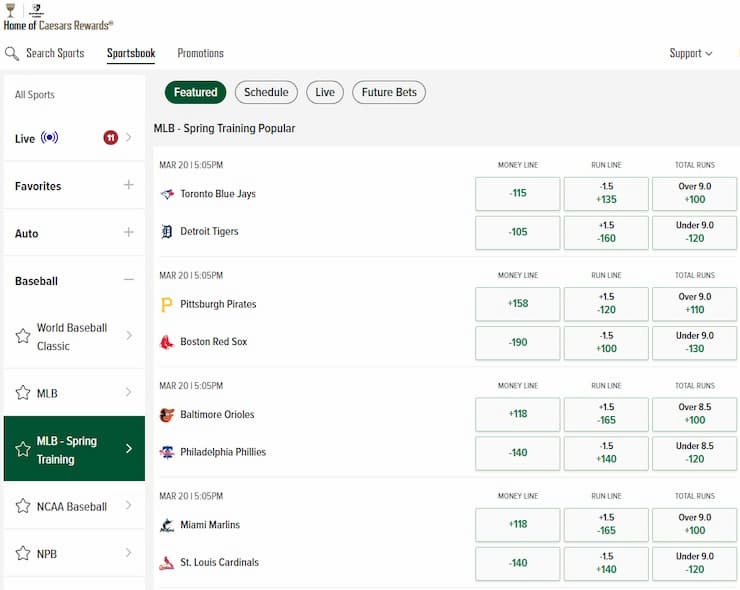Click the red live events count badge
The height and width of the screenshot is (590, 740).
[x=110, y=137]
